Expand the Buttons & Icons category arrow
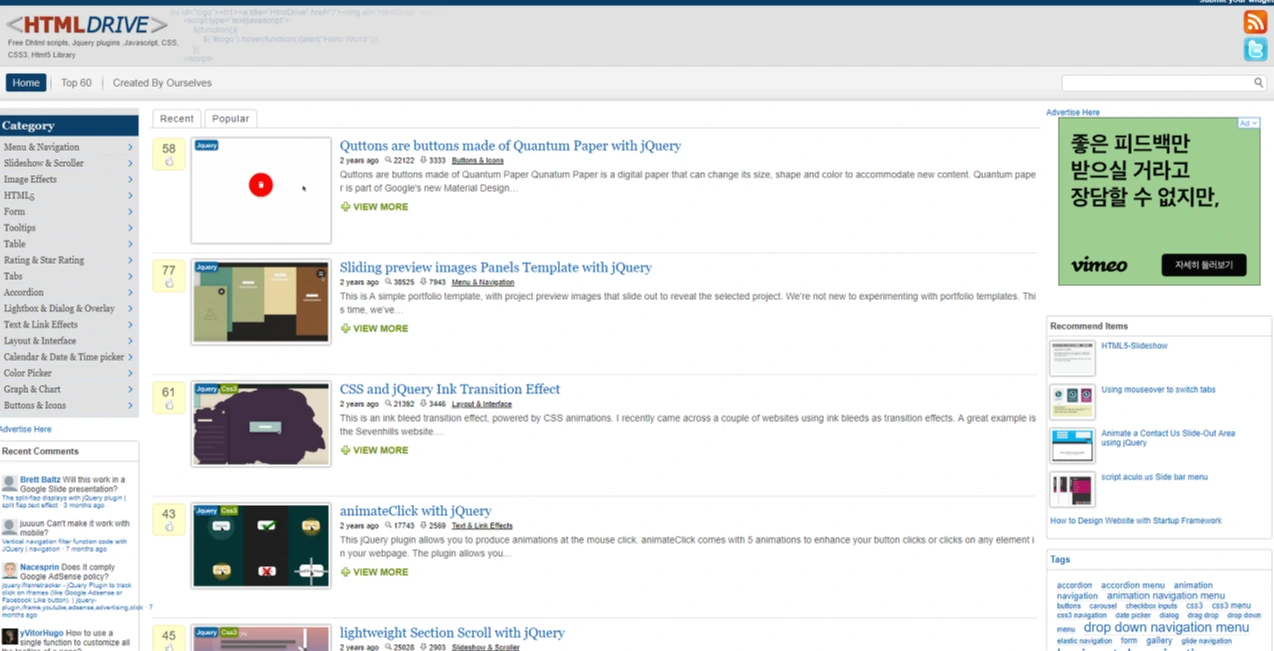The width and height of the screenshot is (1274, 651). [130, 405]
